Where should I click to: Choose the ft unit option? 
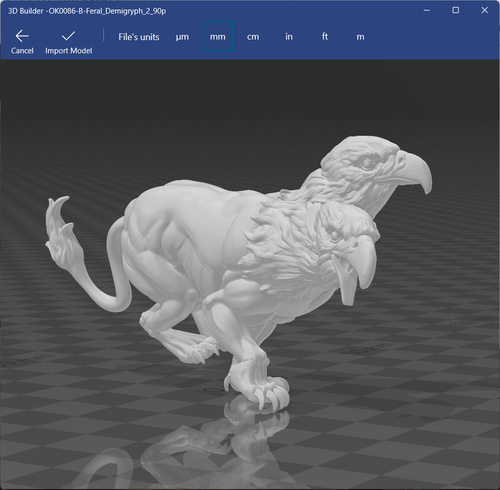click(x=325, y=36)
